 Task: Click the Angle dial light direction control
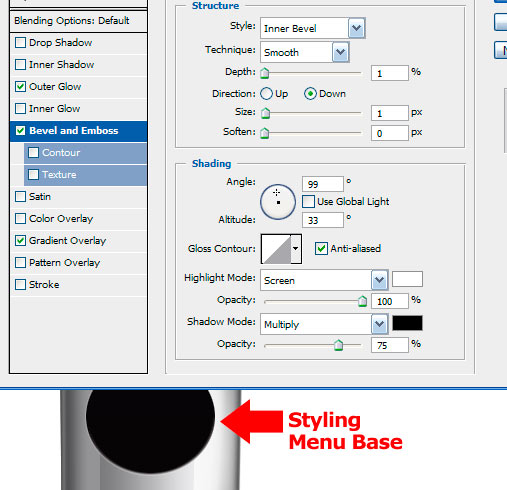(278, 202)
